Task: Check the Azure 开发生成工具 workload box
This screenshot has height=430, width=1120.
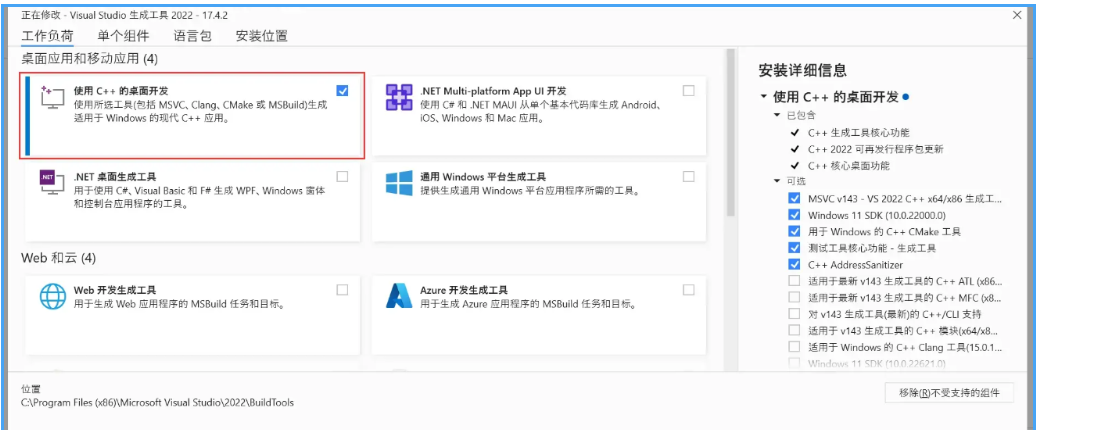Action: point(689,289)
